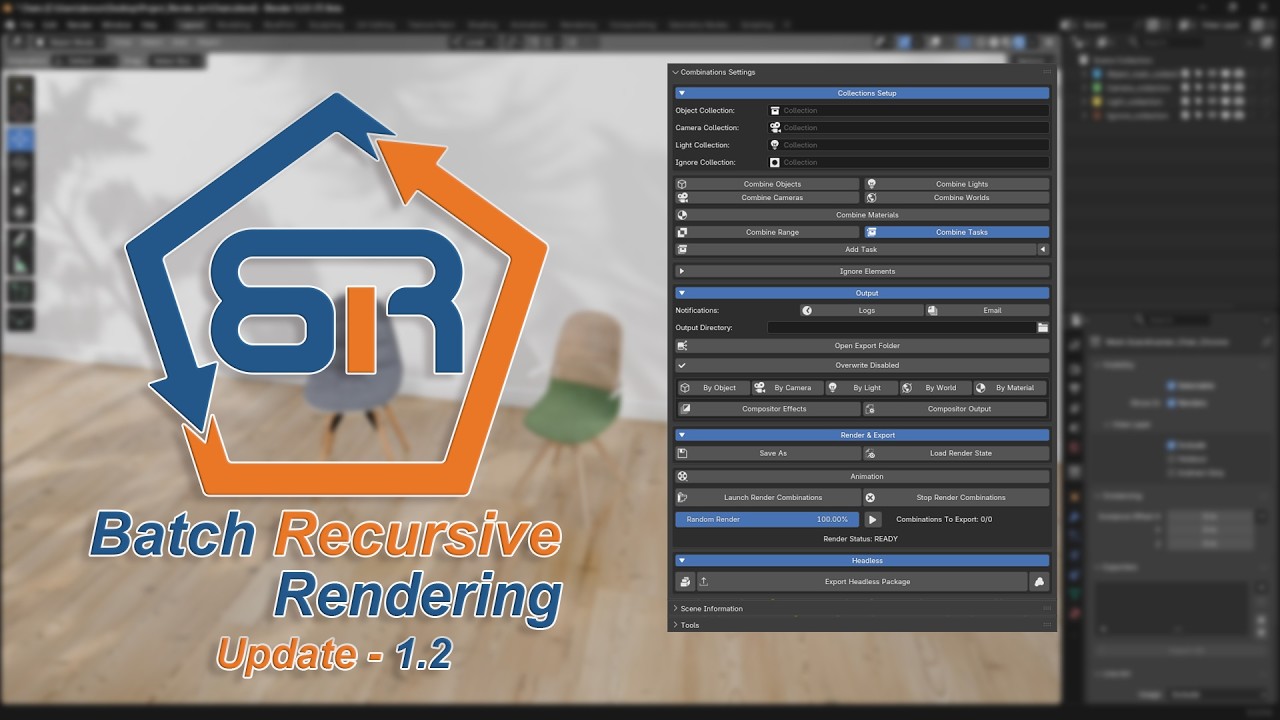Click the Camera Collection field
1280x720 pixels.
coord(908,128)
